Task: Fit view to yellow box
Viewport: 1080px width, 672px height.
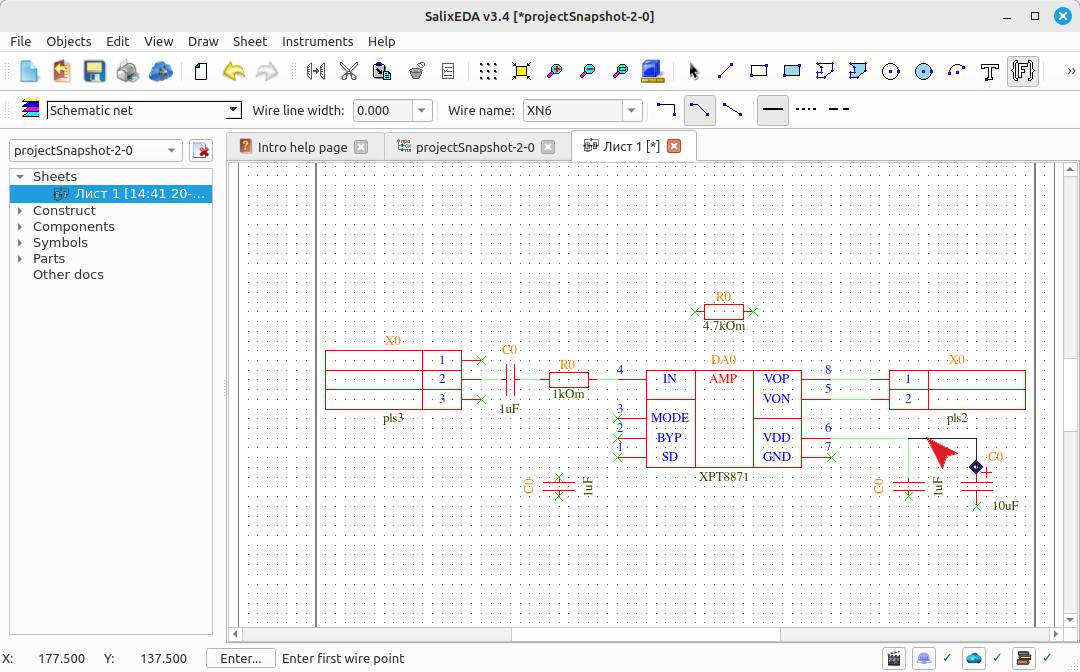Action: 521,71
